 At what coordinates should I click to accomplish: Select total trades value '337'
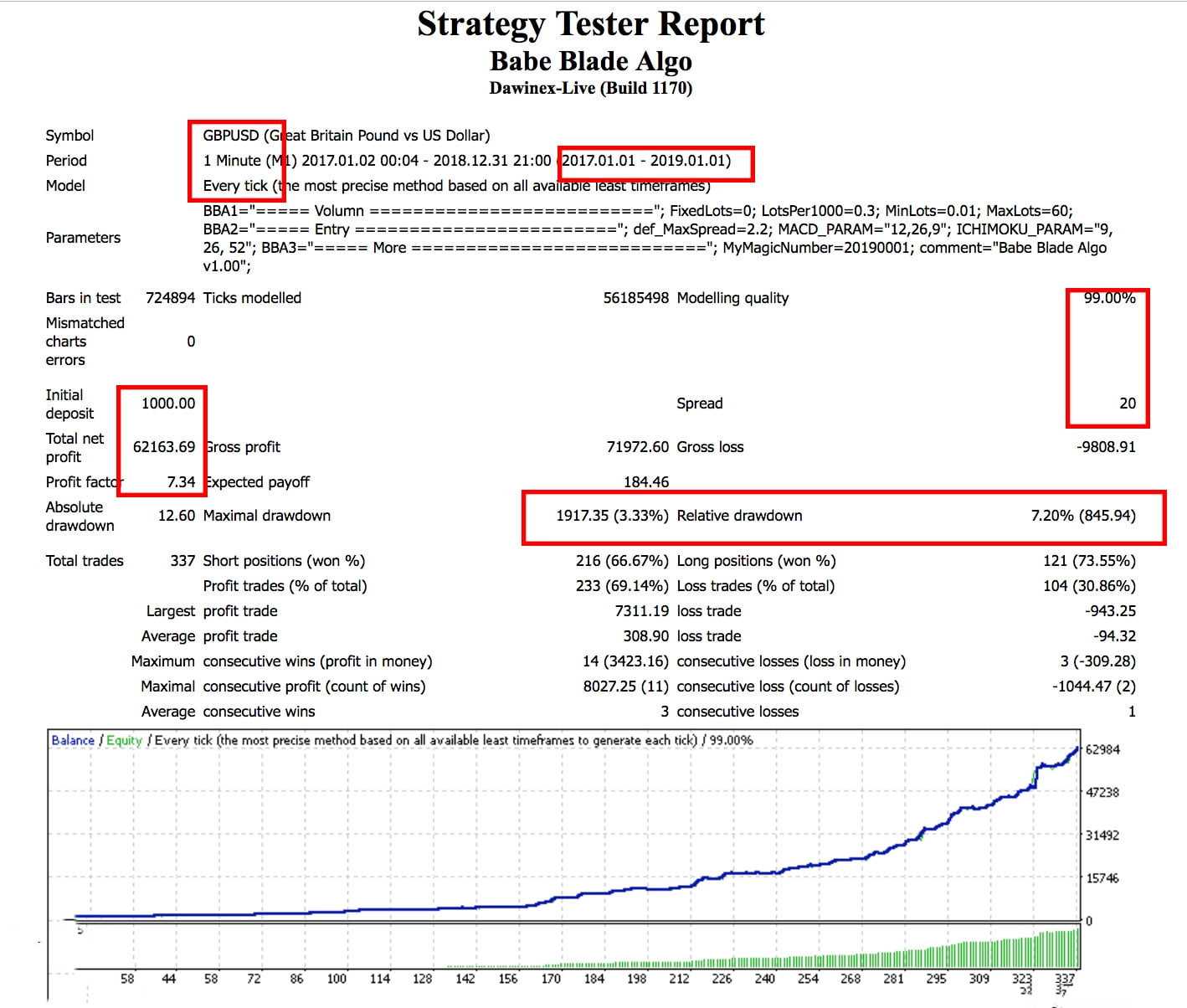(x=182, y=561)
